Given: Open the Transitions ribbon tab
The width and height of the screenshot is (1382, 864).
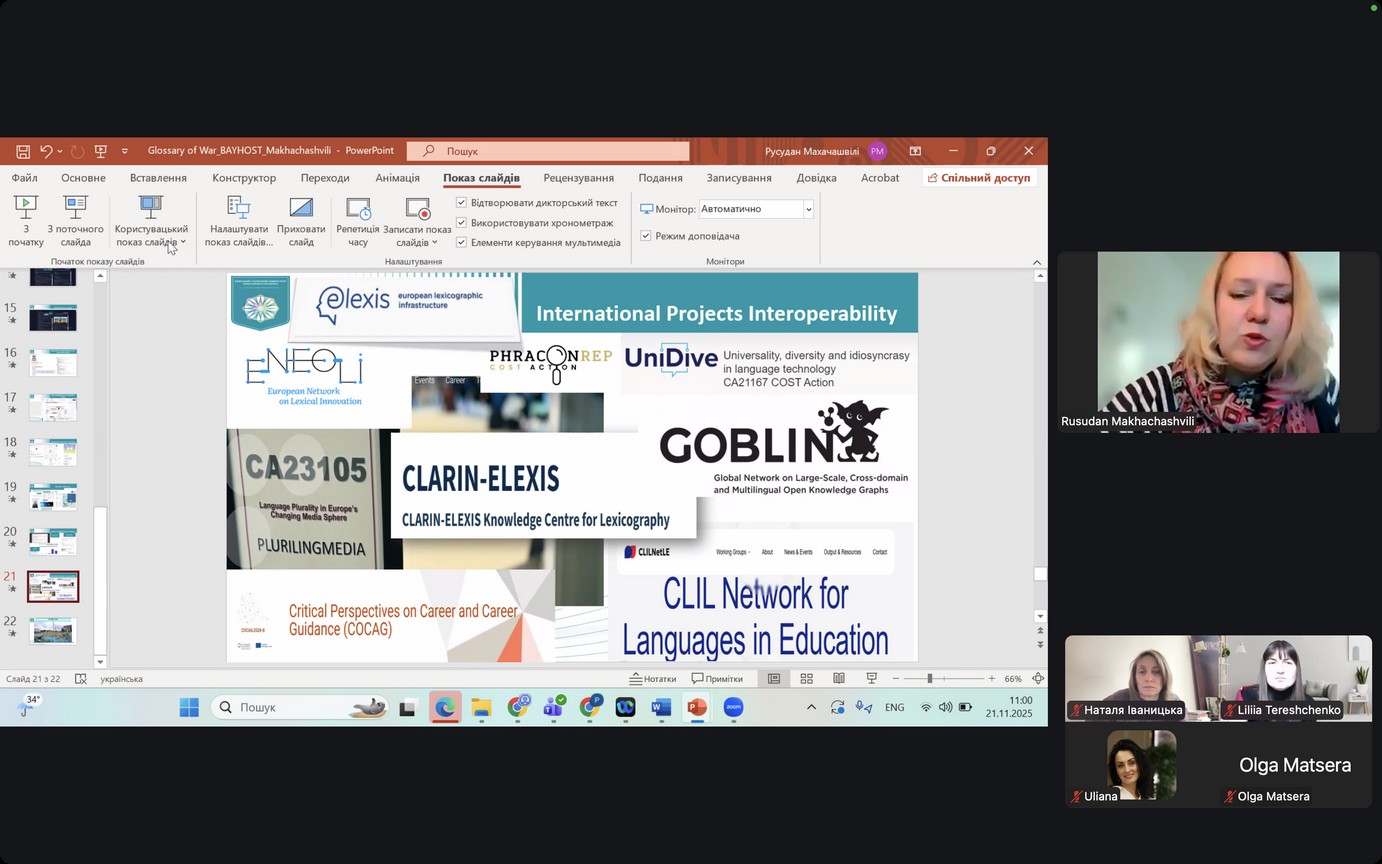Looking at the screenshot, I should click(325, 178).
